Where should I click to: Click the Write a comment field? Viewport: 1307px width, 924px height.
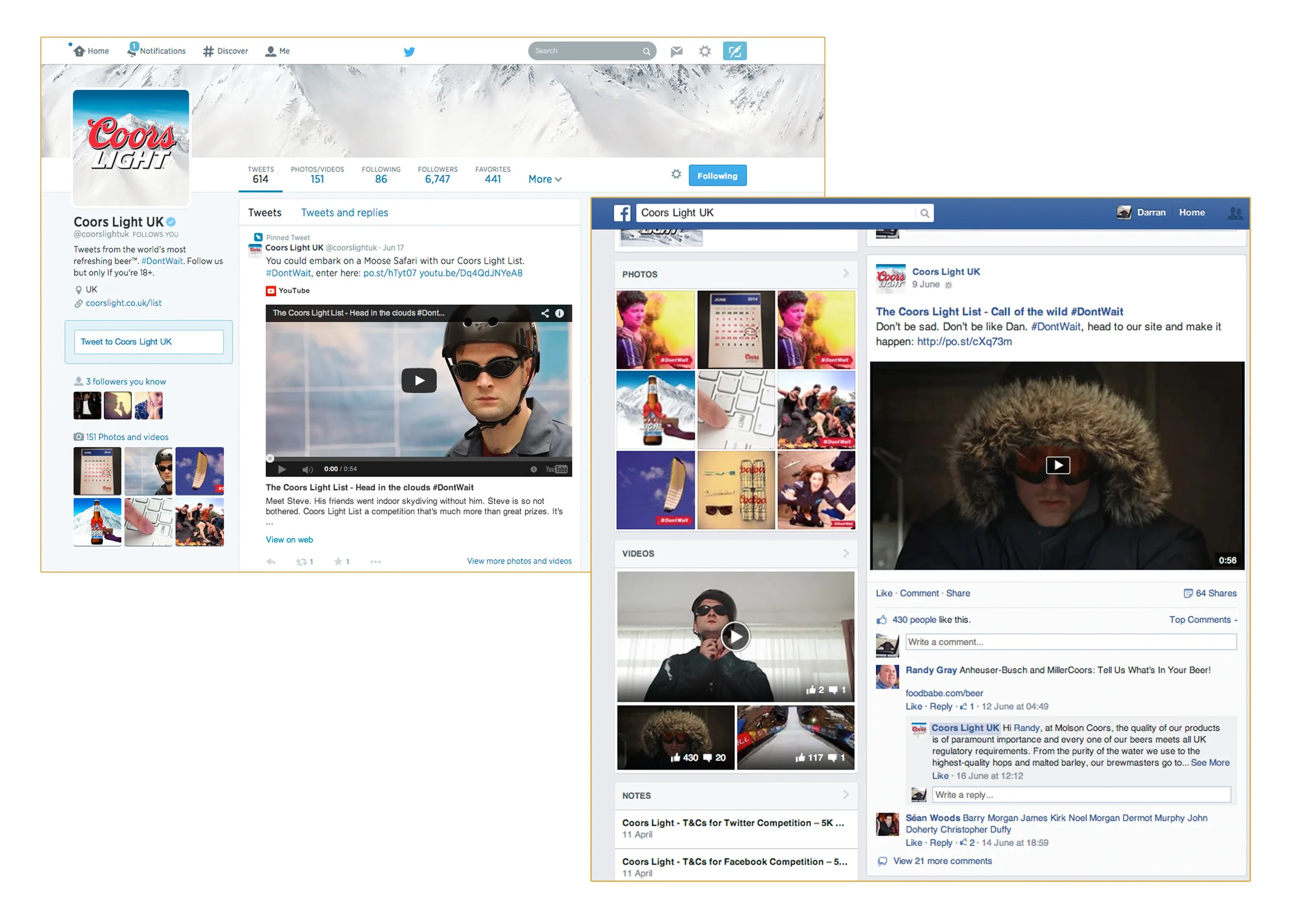point(1071,642)
